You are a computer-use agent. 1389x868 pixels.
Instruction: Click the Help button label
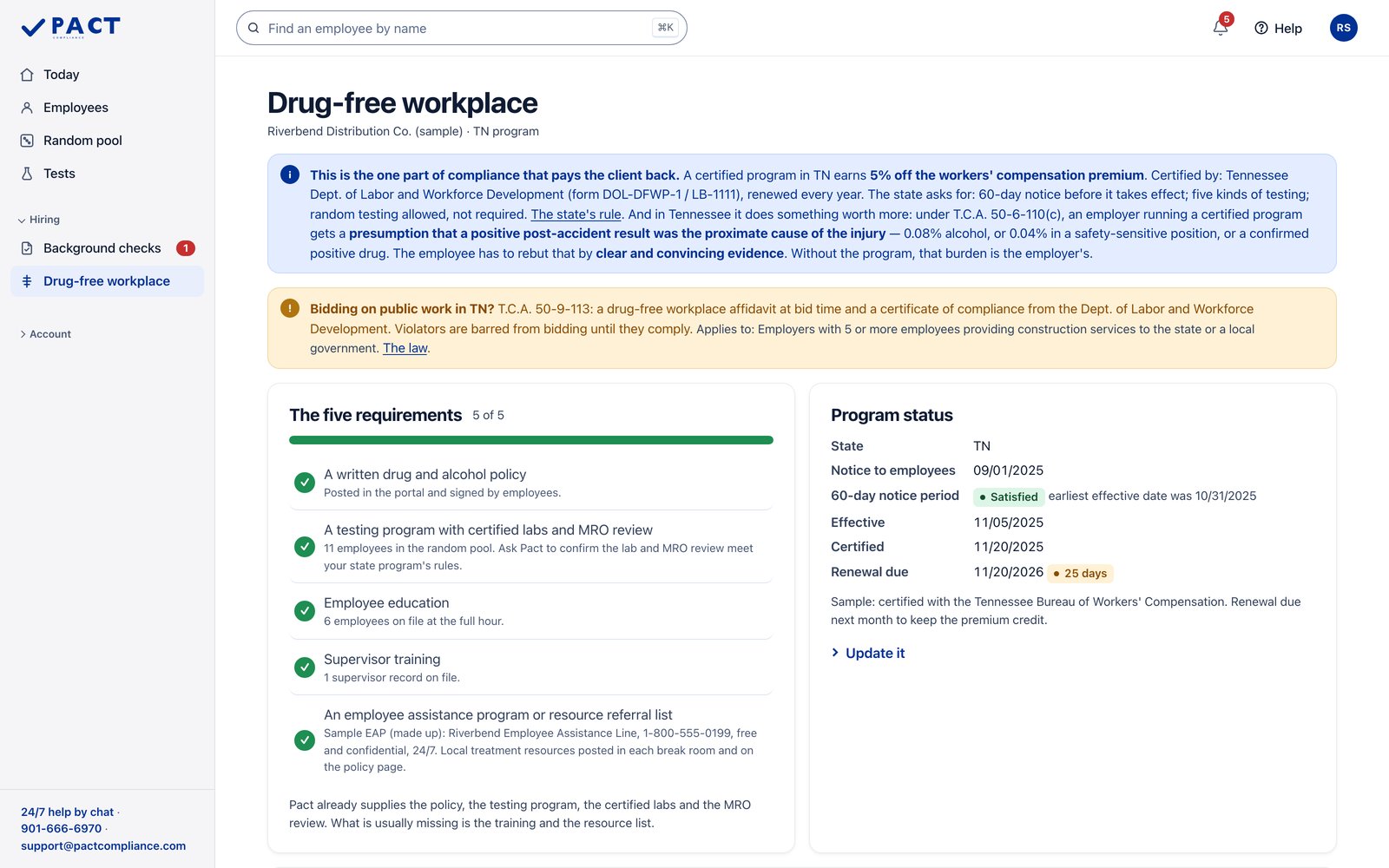click(1288, 29)
